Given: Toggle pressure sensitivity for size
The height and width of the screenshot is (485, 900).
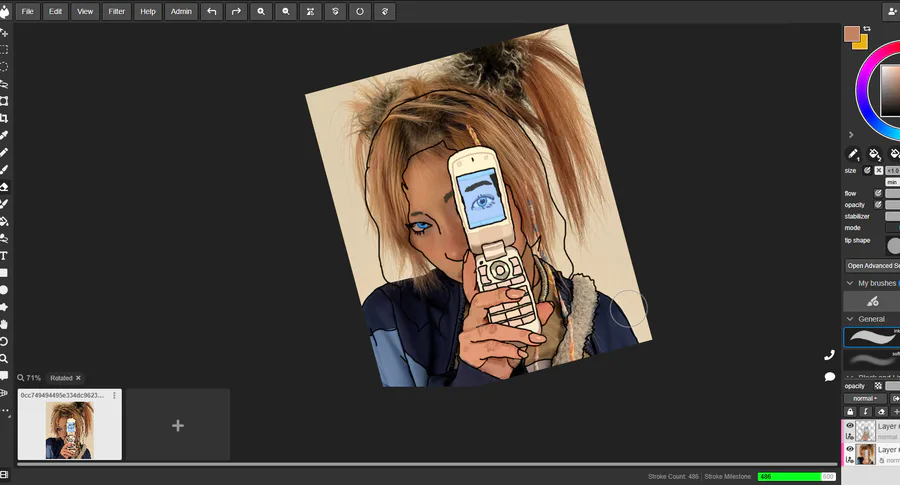Looking at the screenshot, I should [x=867, y=170].
